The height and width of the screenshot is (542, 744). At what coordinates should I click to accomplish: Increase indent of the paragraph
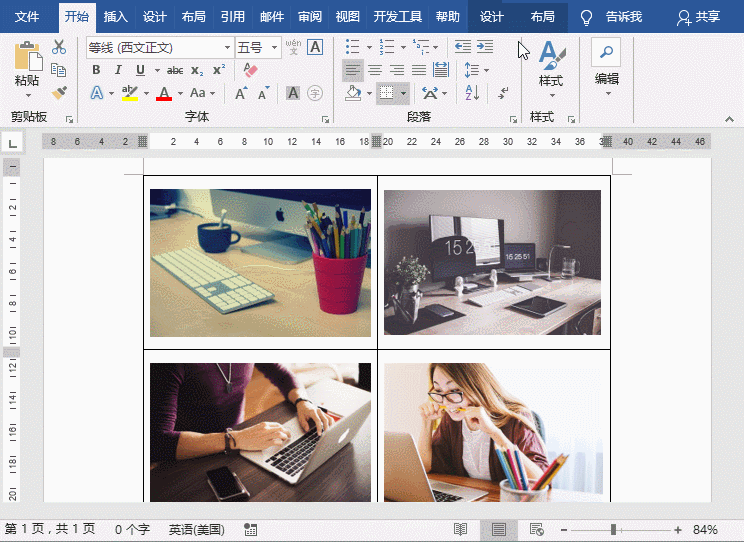485,47
